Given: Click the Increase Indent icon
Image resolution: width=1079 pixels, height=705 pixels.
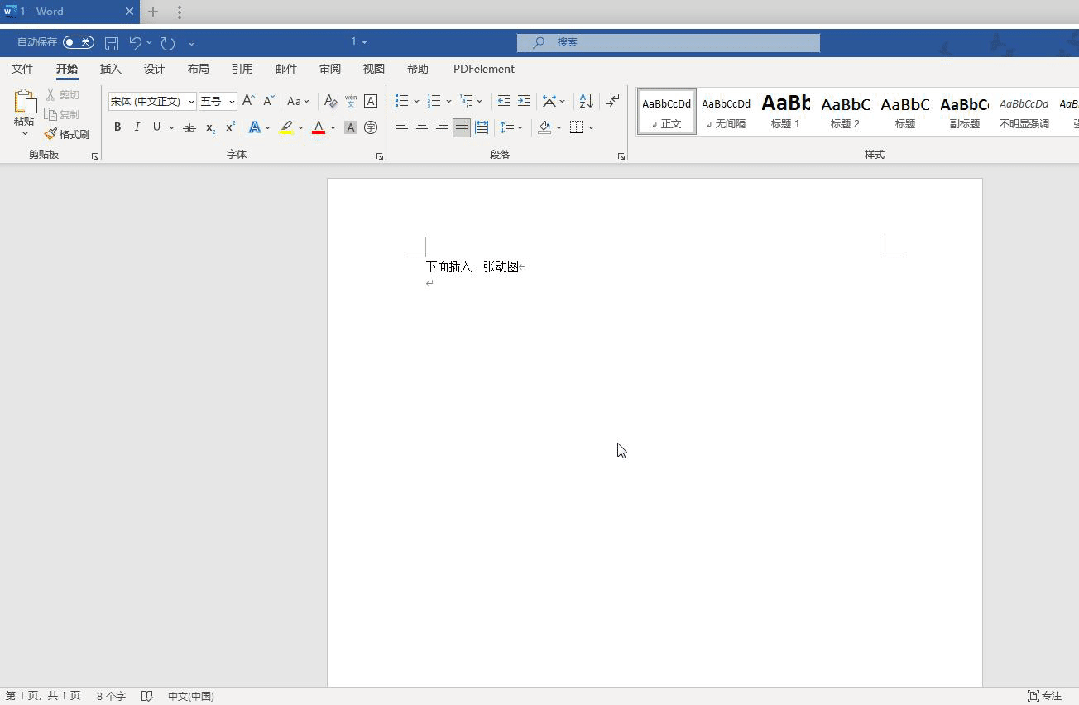Looking at the screenshot, I should pyautogui.click(x=524, y=101).
